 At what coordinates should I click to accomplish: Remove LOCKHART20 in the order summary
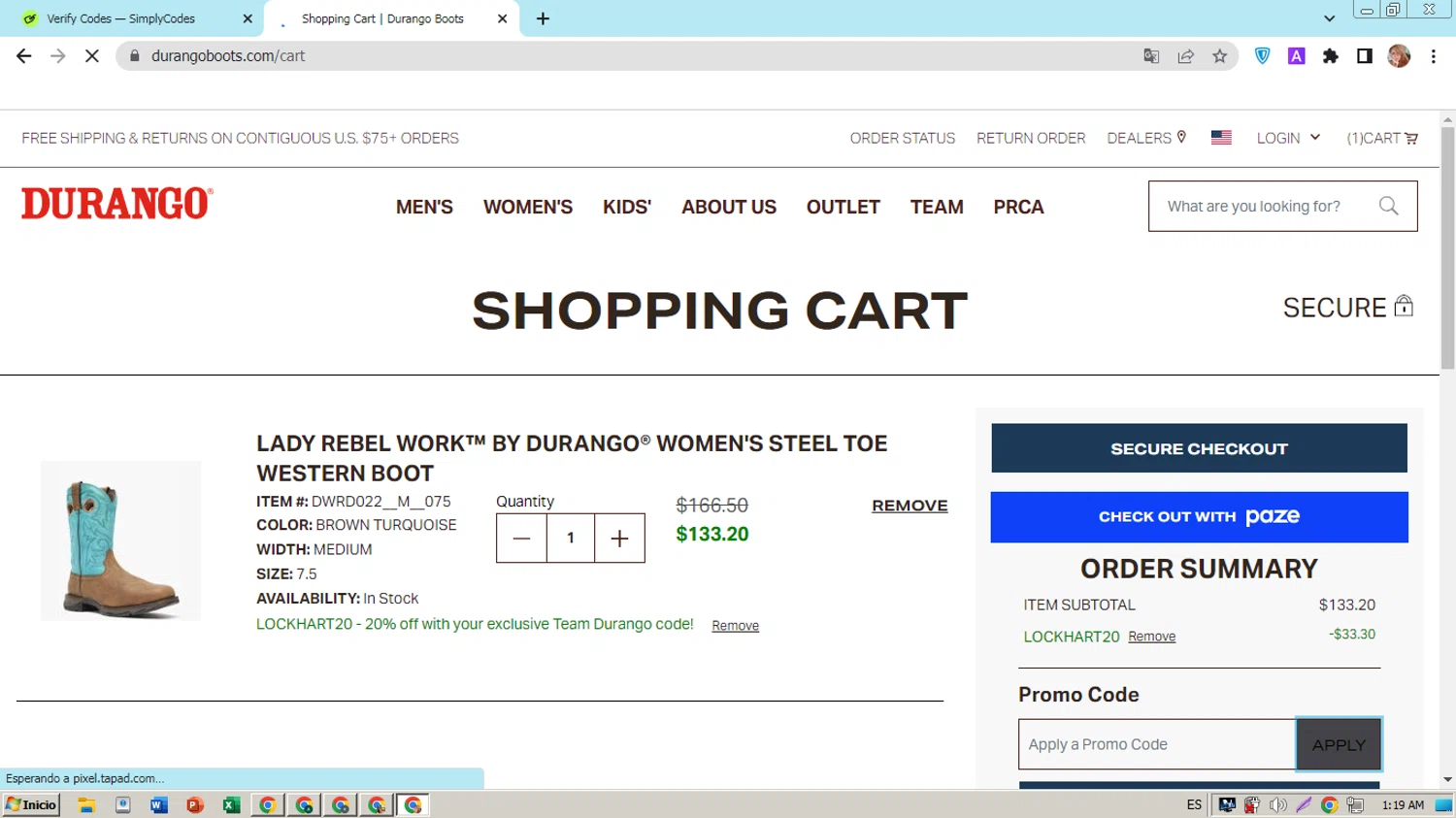pos(1151,637)
